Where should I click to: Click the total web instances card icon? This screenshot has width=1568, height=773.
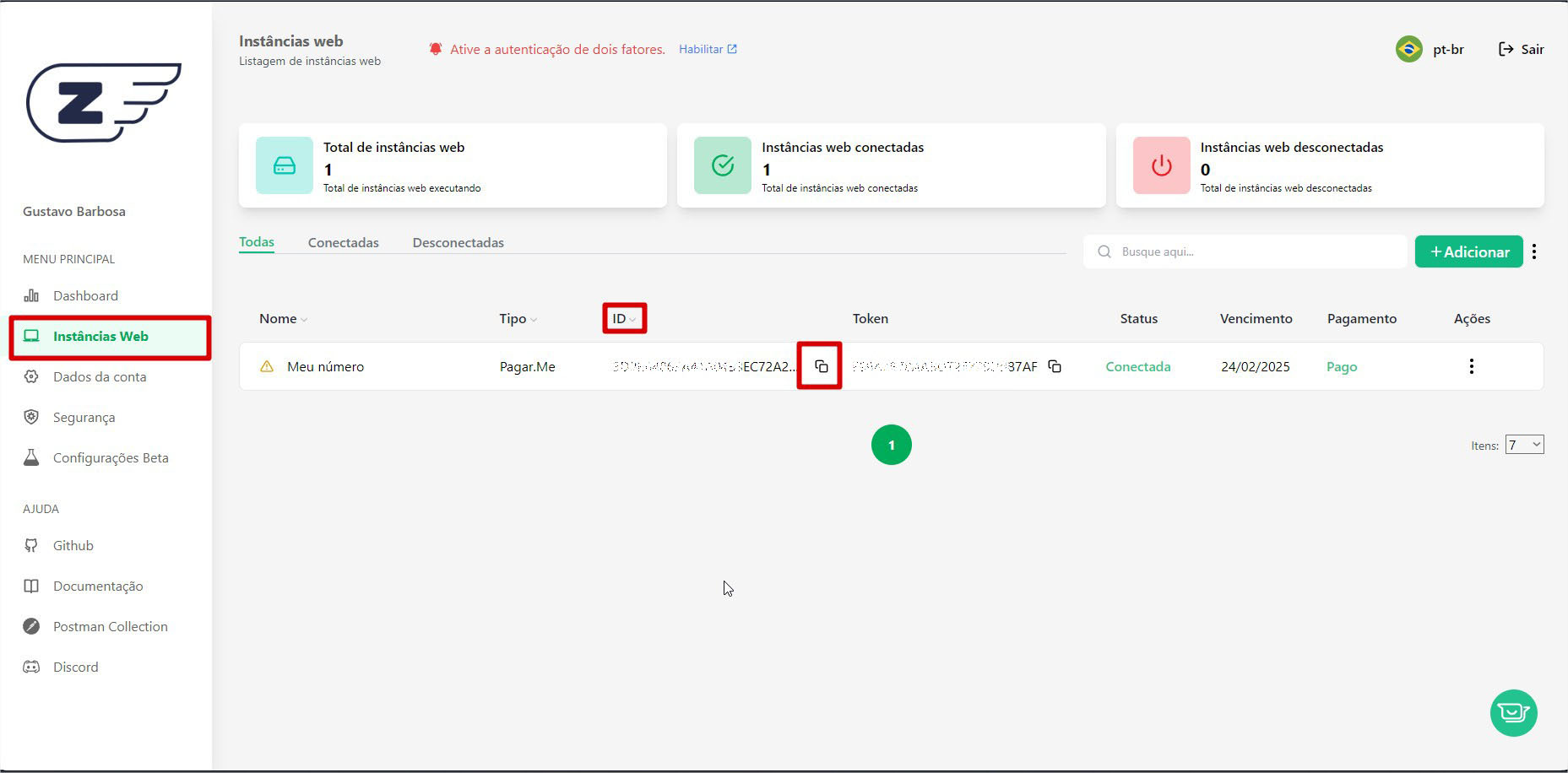[285, 165]
